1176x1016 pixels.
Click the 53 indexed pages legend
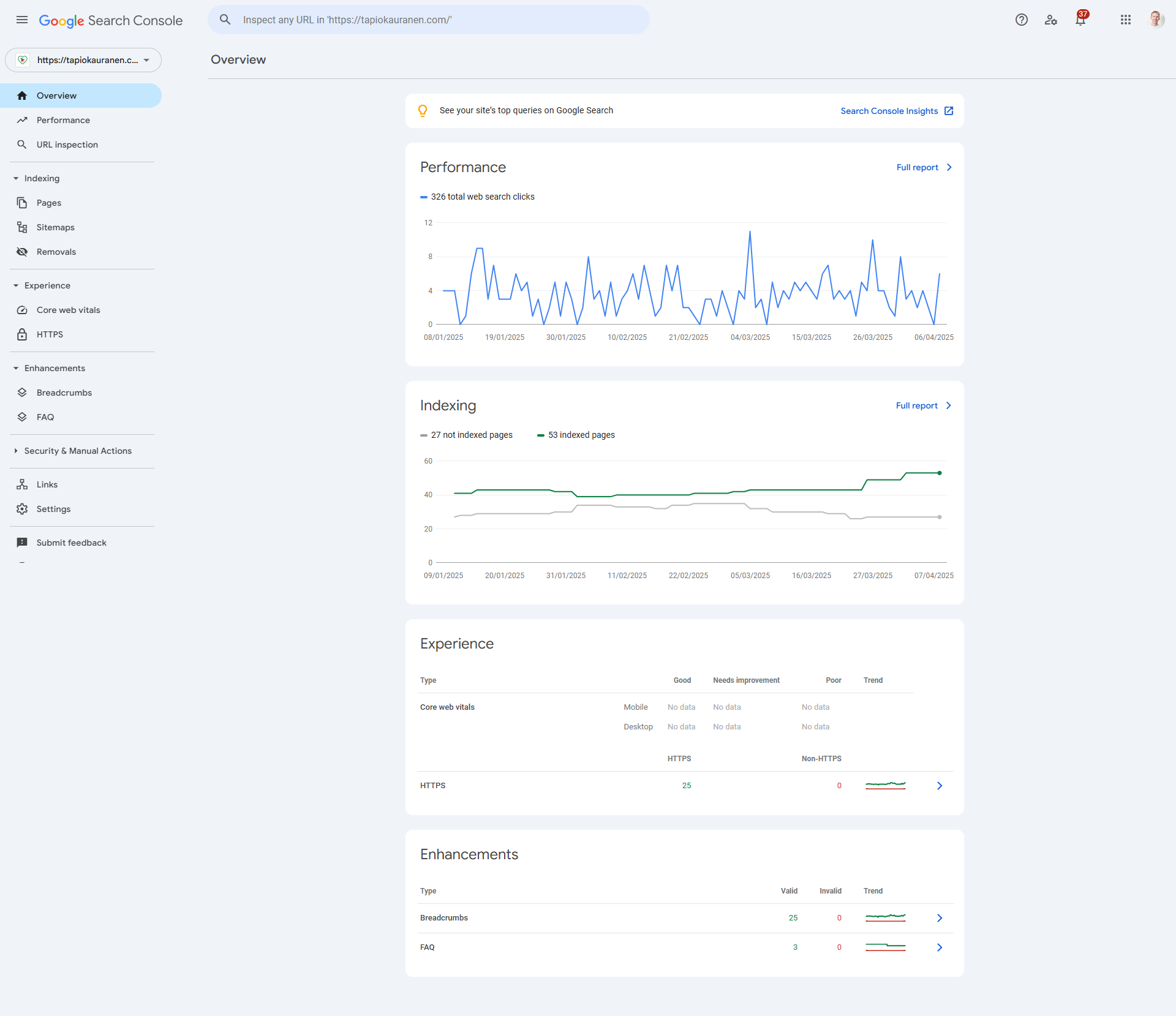[576, 435]
